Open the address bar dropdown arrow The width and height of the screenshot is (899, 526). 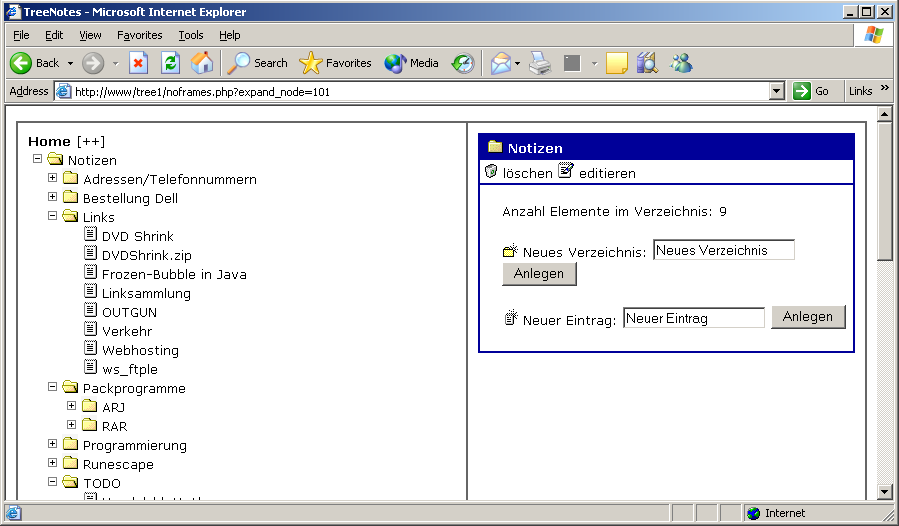777,91
